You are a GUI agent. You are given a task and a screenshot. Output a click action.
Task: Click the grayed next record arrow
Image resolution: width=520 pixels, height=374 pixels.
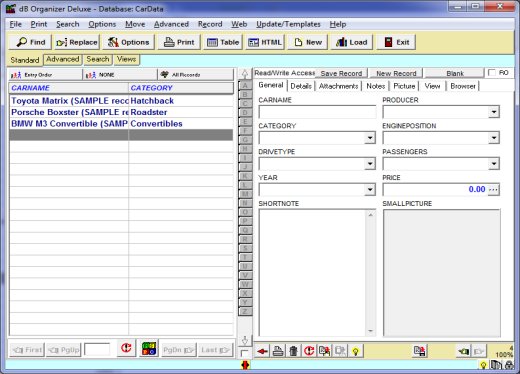(479, 351)
